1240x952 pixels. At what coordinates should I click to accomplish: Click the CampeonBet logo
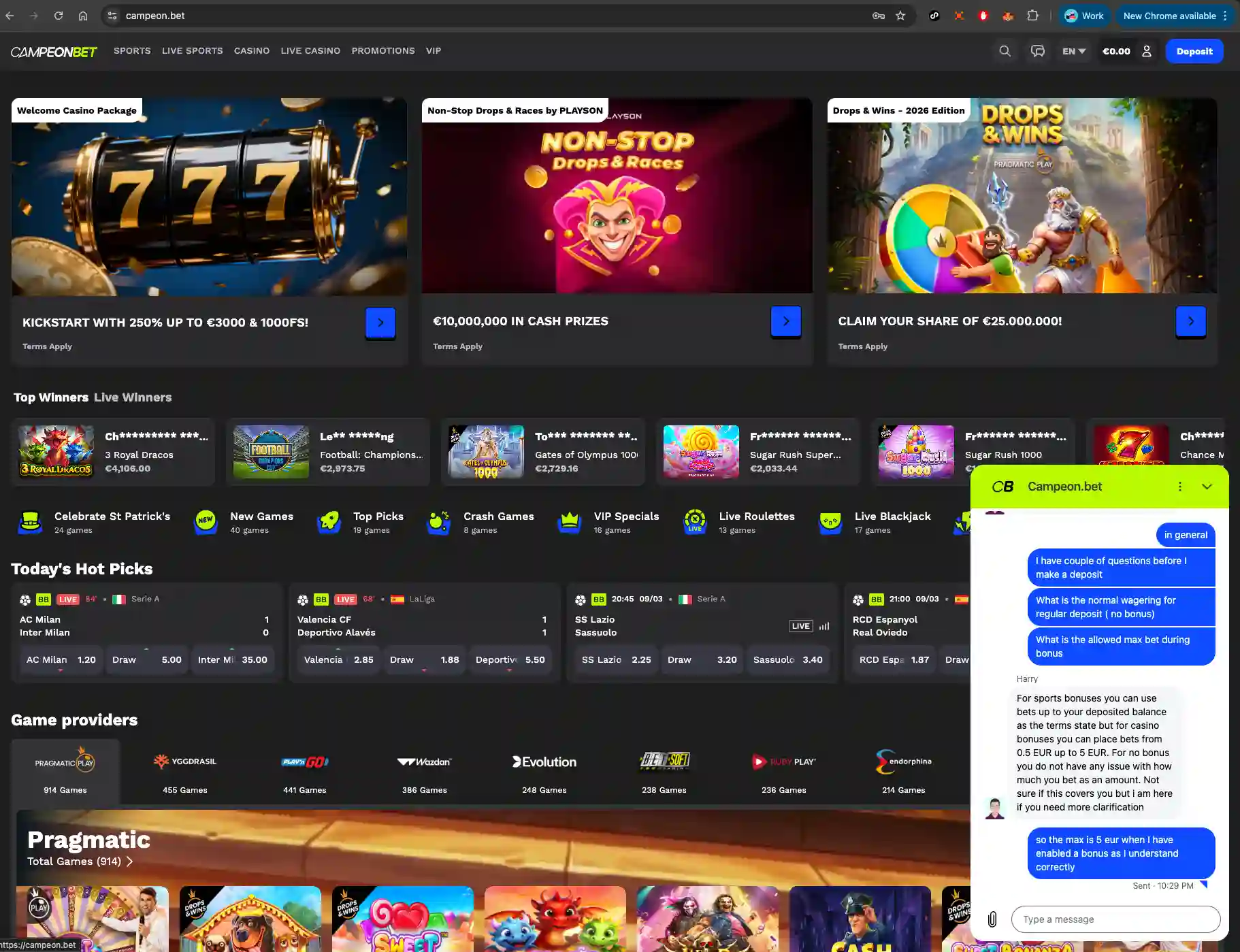[54, 52]
